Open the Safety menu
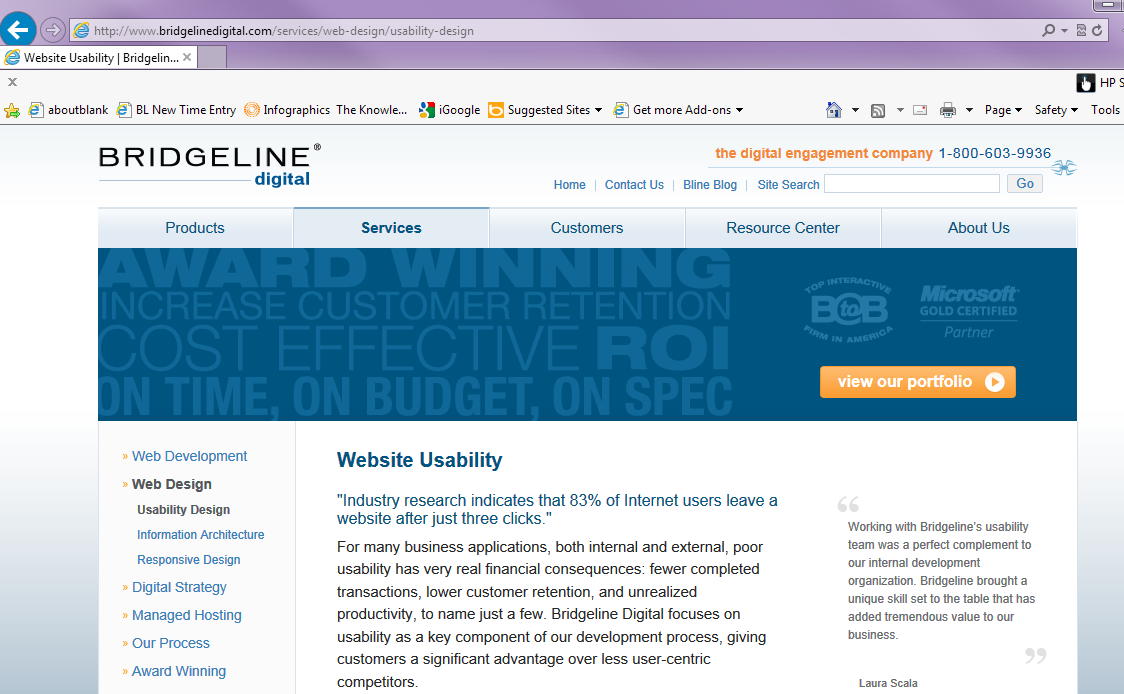Image resolution: width=1124 pixels, height=694 pixels. point(1056,110)
